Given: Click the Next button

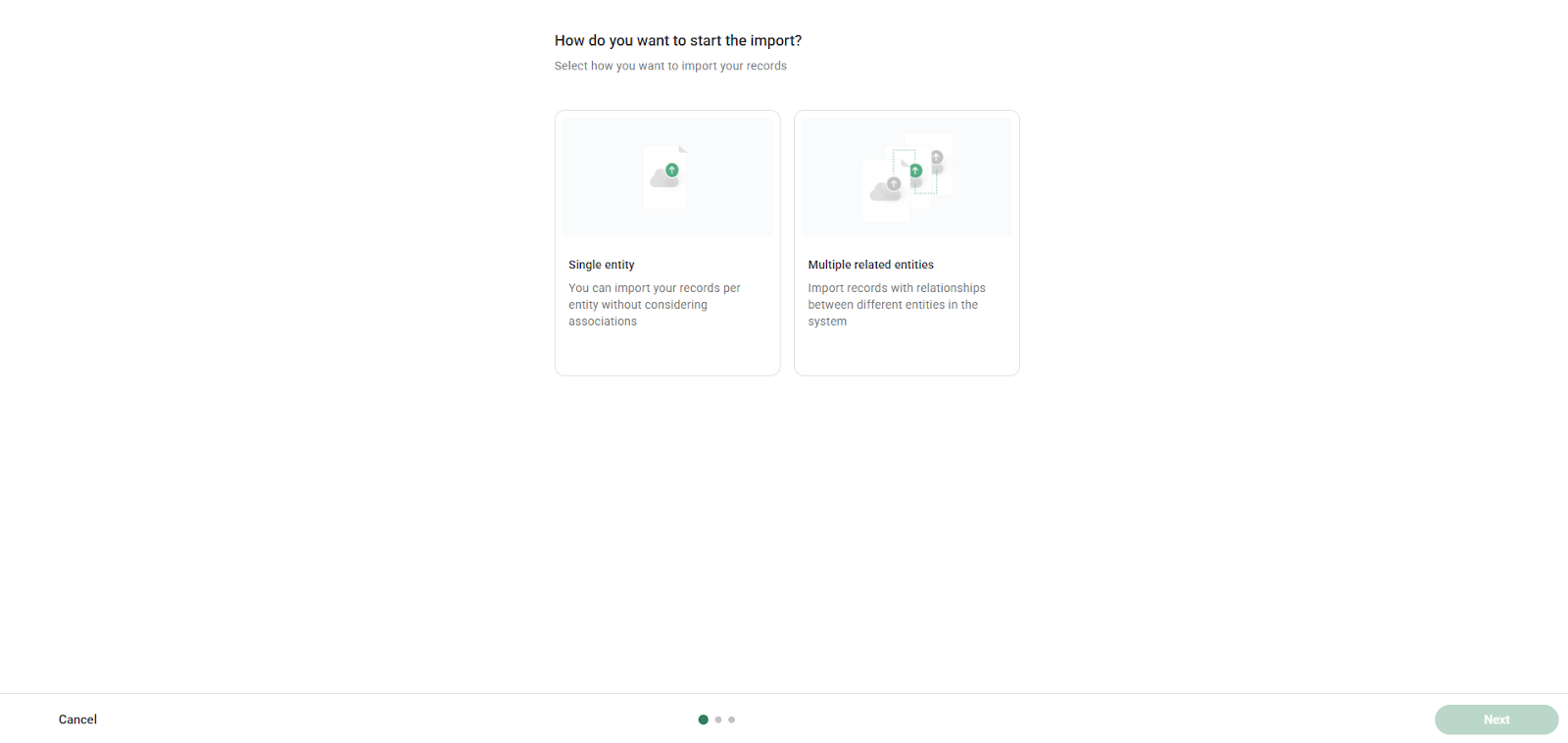Looking at the screenshot, I should pos(1496,719).
